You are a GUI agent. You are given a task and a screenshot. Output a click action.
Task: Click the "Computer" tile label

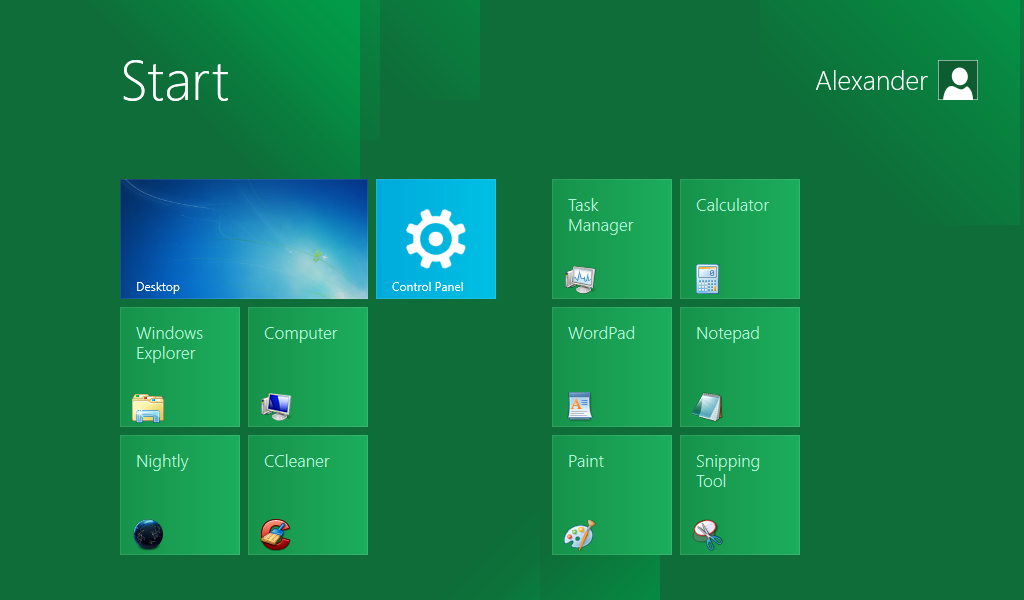[x=301, y=334]
